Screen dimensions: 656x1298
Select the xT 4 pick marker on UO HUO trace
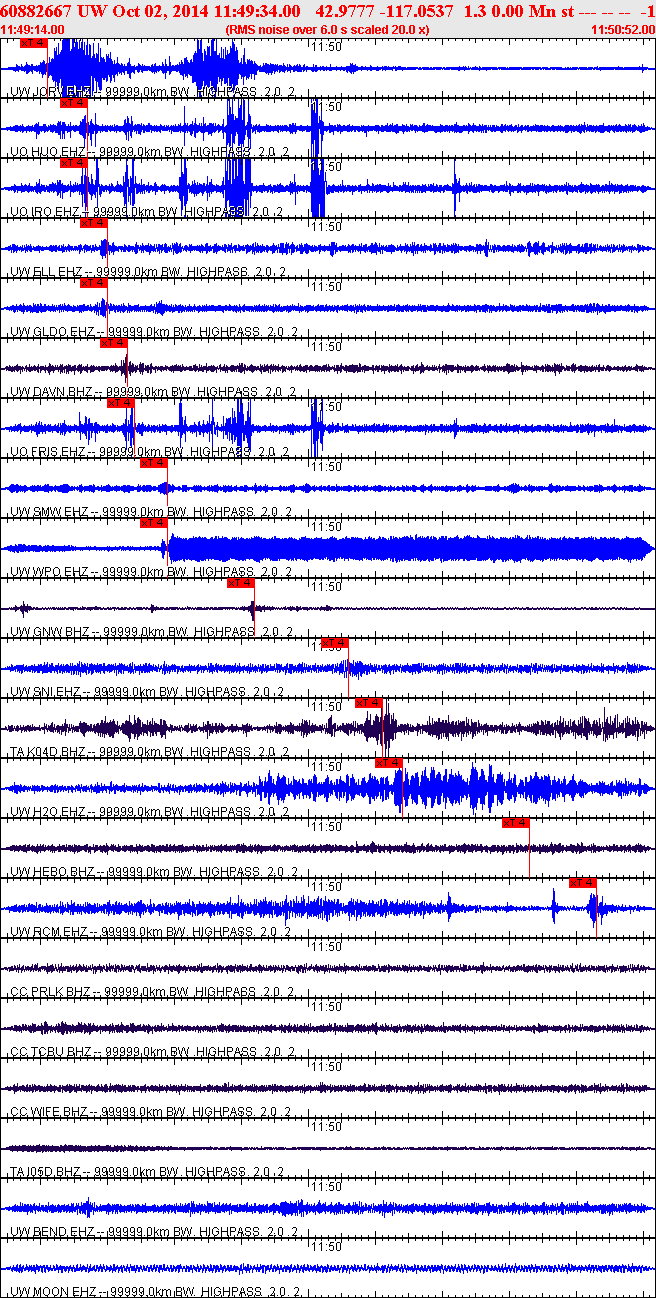74,103
